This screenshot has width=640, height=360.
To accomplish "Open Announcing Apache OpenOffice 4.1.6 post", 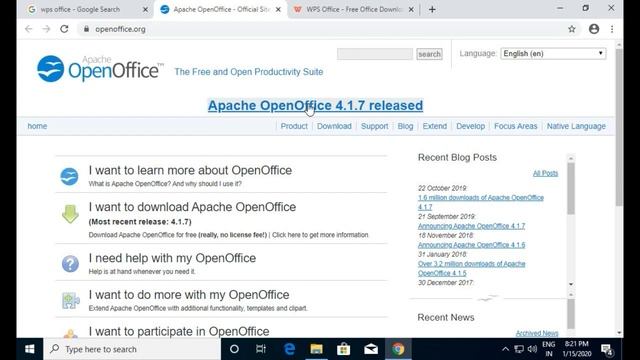I will (471, 245).
